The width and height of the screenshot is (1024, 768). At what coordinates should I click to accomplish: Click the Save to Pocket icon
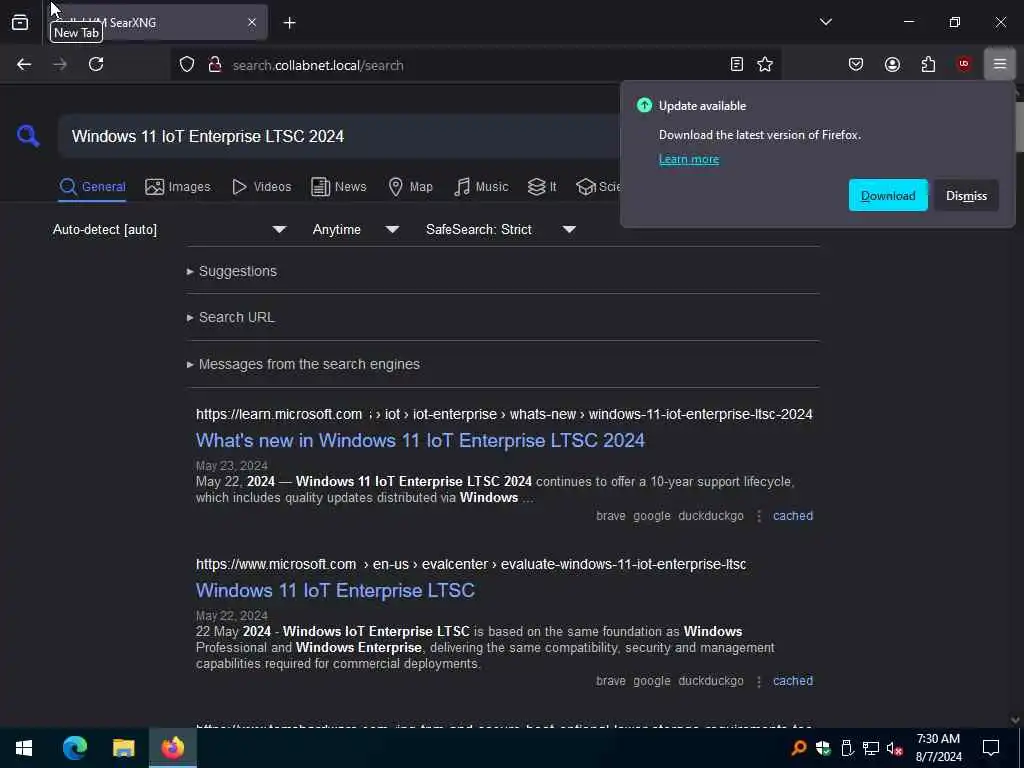tap(856, 64)
